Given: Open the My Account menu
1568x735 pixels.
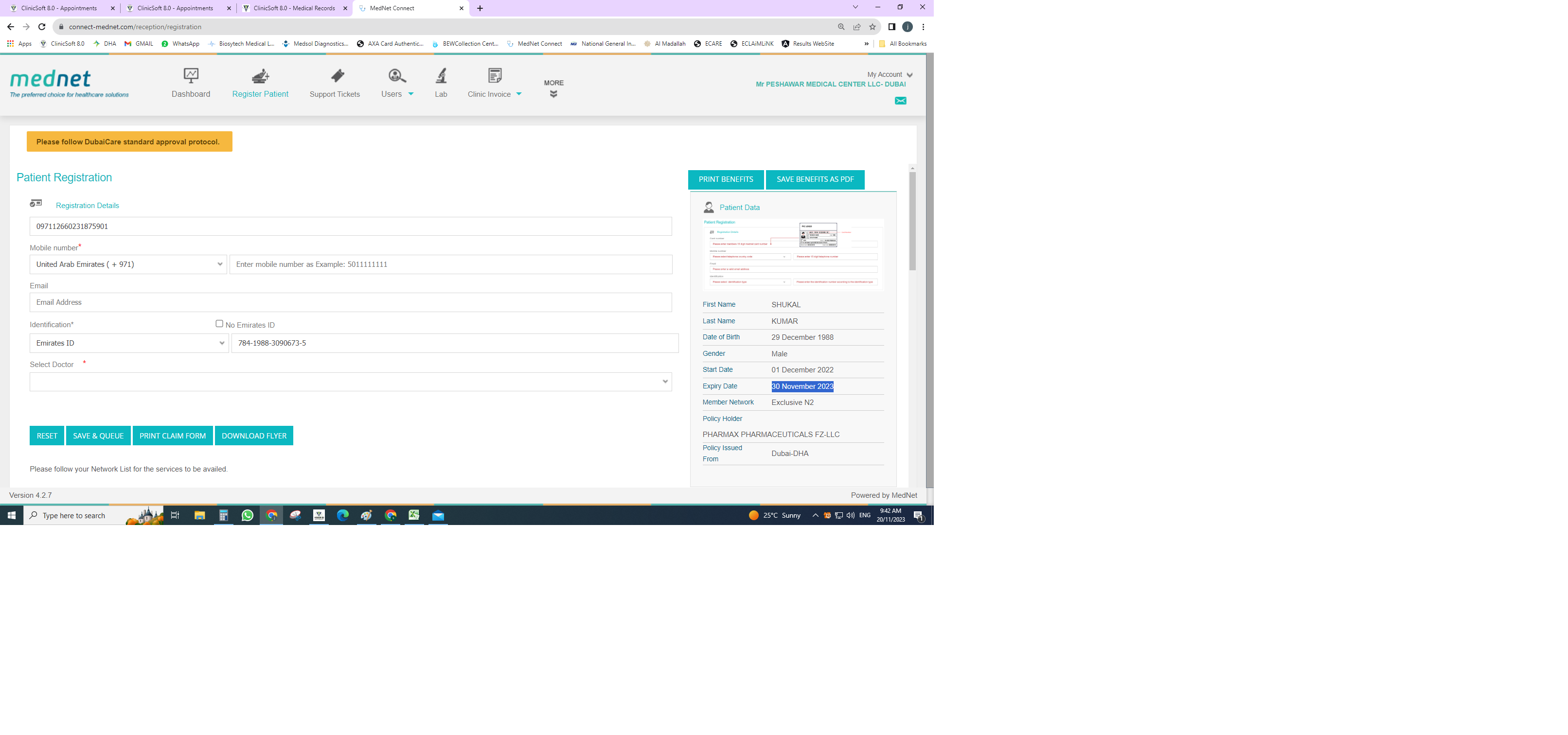Looking at the screenshot, I should point(890,75).
